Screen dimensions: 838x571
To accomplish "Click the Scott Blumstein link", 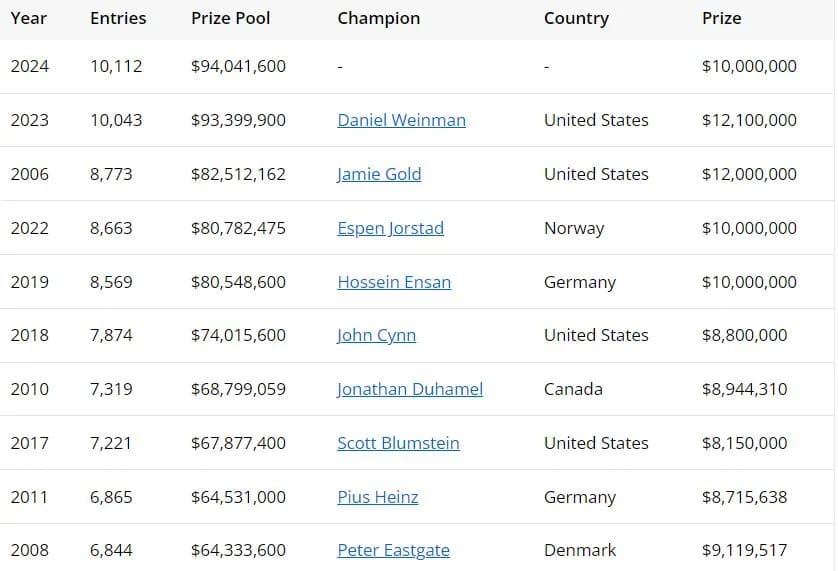I will (398, 443).
